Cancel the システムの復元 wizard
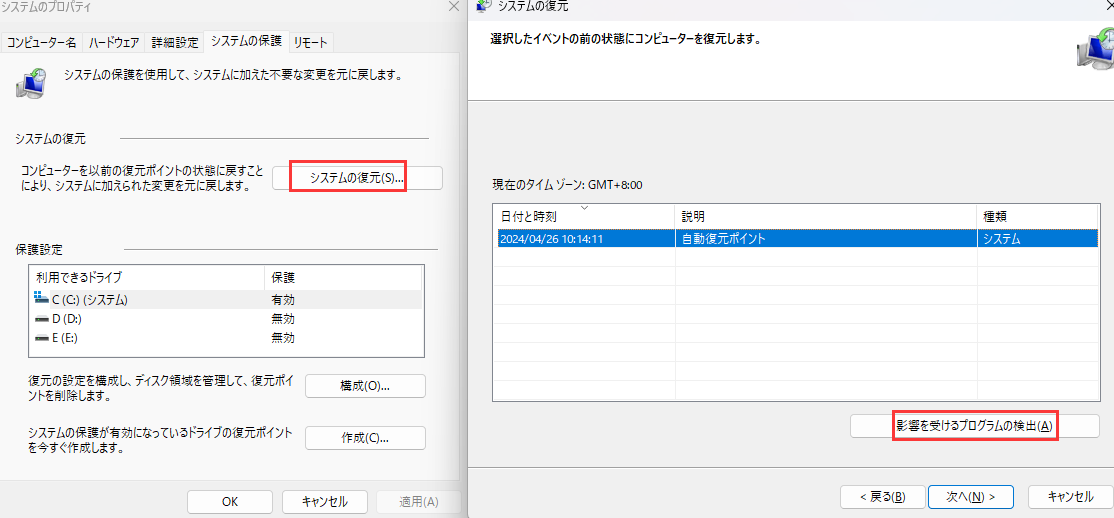The width and height of the screenshot is (1114, 518). pyautogui.click(x=1071, y=497)
